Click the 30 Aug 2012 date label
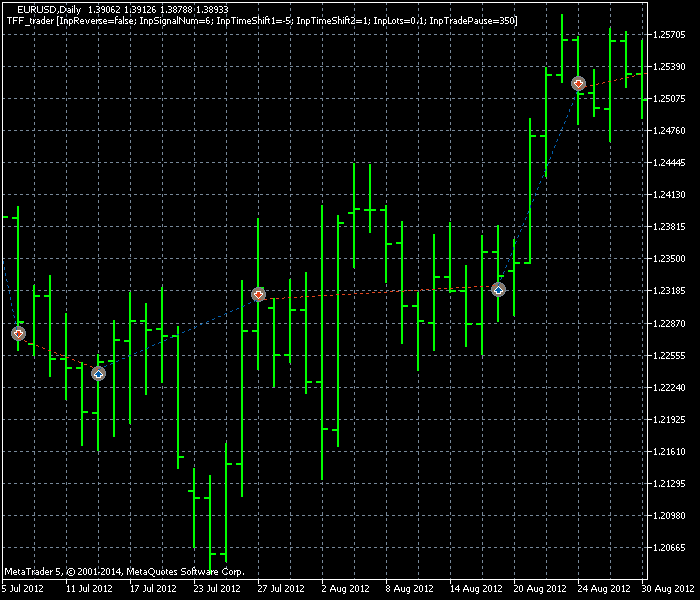This screenshot has height=600, width=700. (668, 588)
